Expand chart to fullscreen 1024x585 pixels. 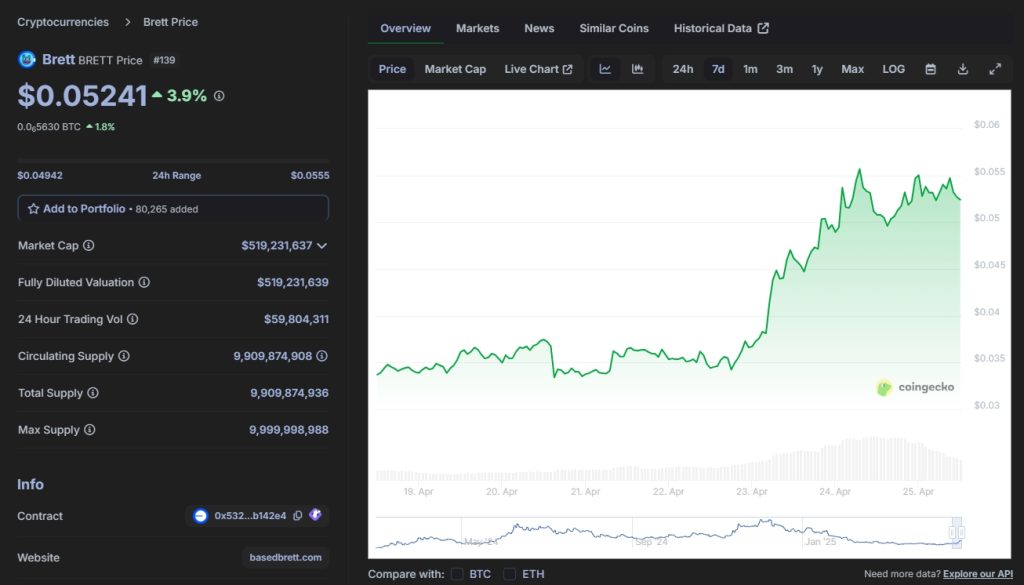pyautogui.click(x=995, y=69)
